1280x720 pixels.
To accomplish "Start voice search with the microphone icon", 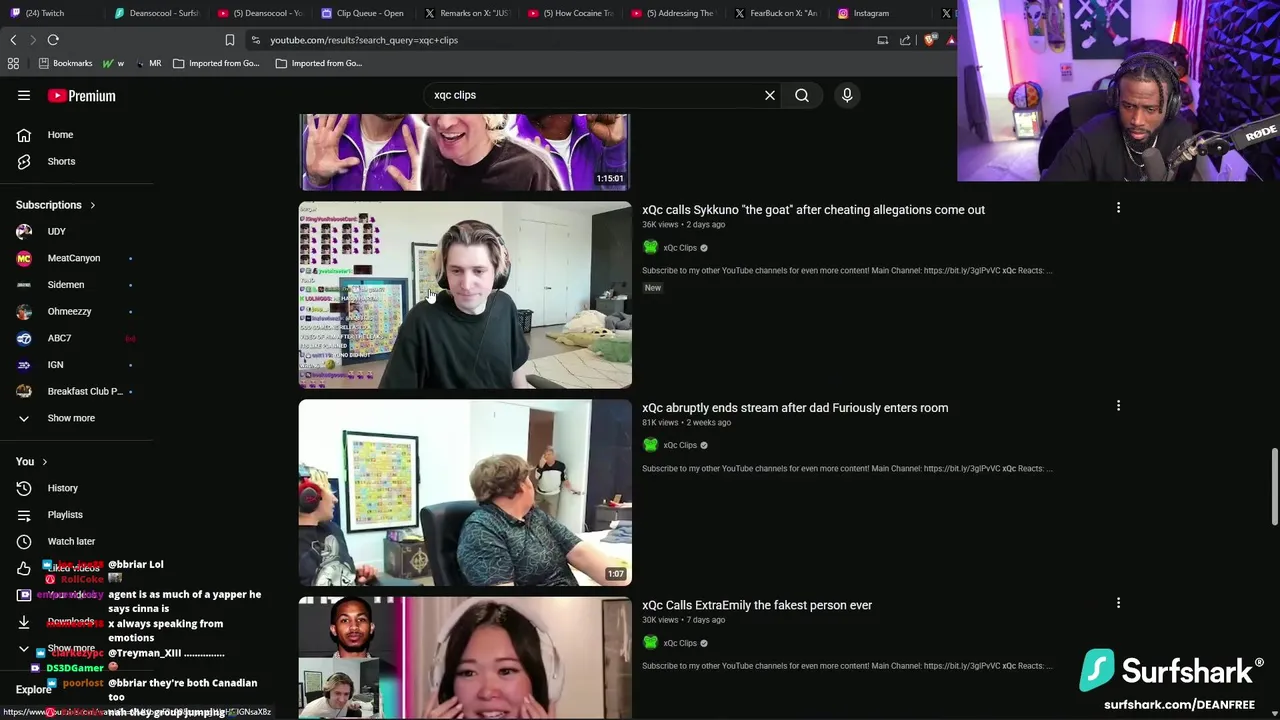I will click(x=847, y=95).
